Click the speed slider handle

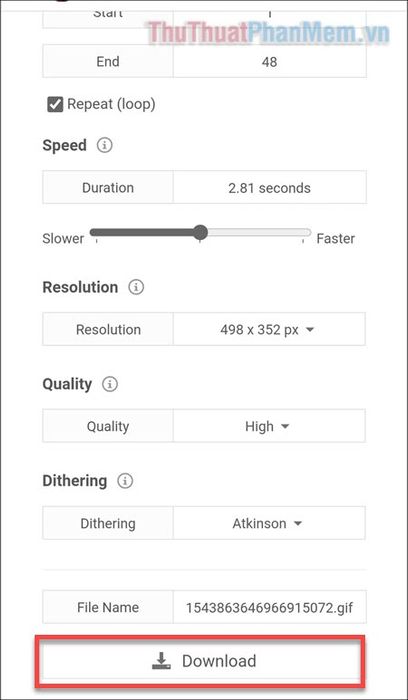pos(201,233)
